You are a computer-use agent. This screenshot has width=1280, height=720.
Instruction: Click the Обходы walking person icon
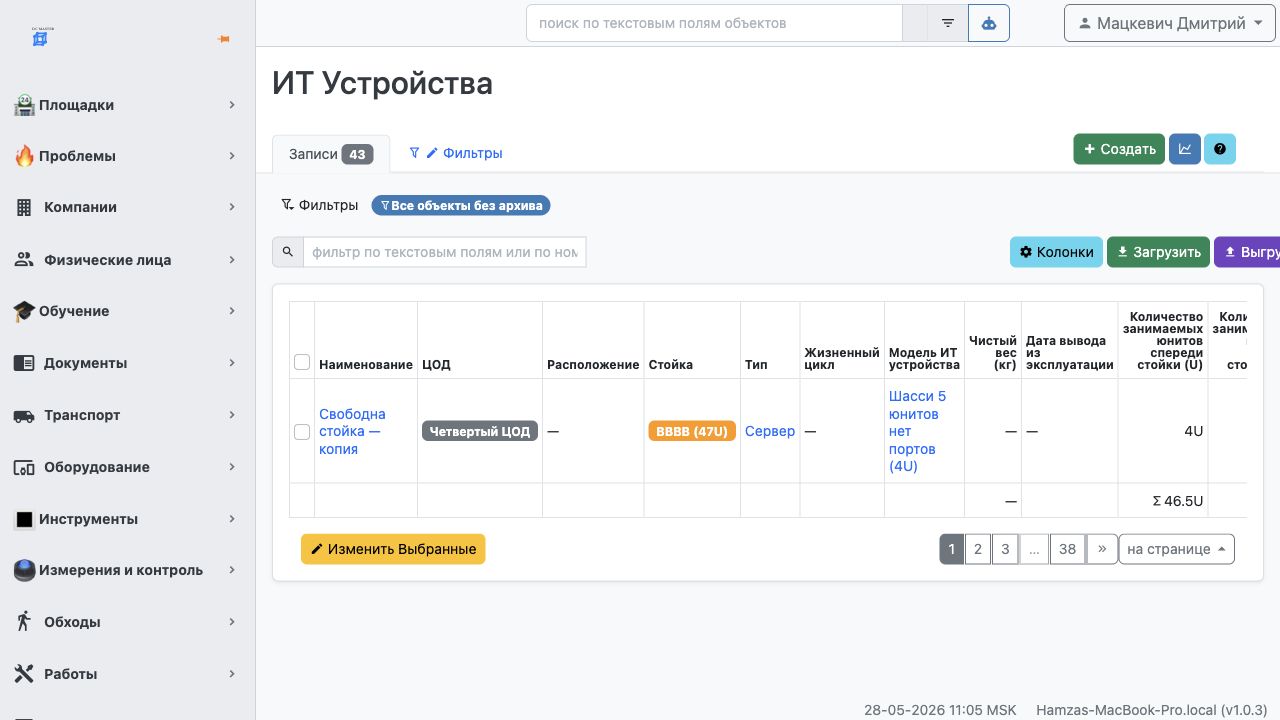click(x=24, y=621)
